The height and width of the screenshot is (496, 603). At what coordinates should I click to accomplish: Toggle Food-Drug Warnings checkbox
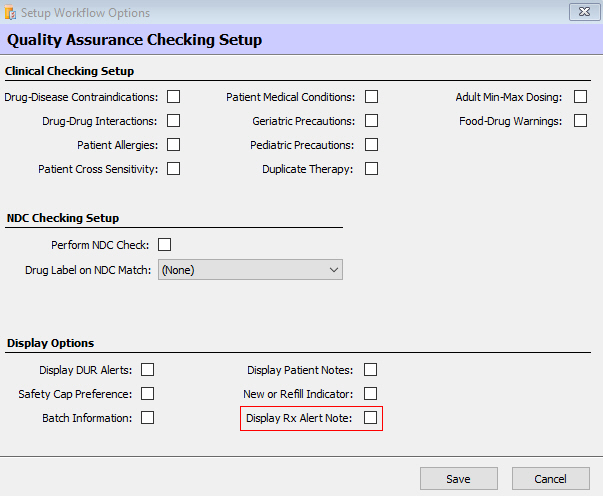(x=580, y=121)
